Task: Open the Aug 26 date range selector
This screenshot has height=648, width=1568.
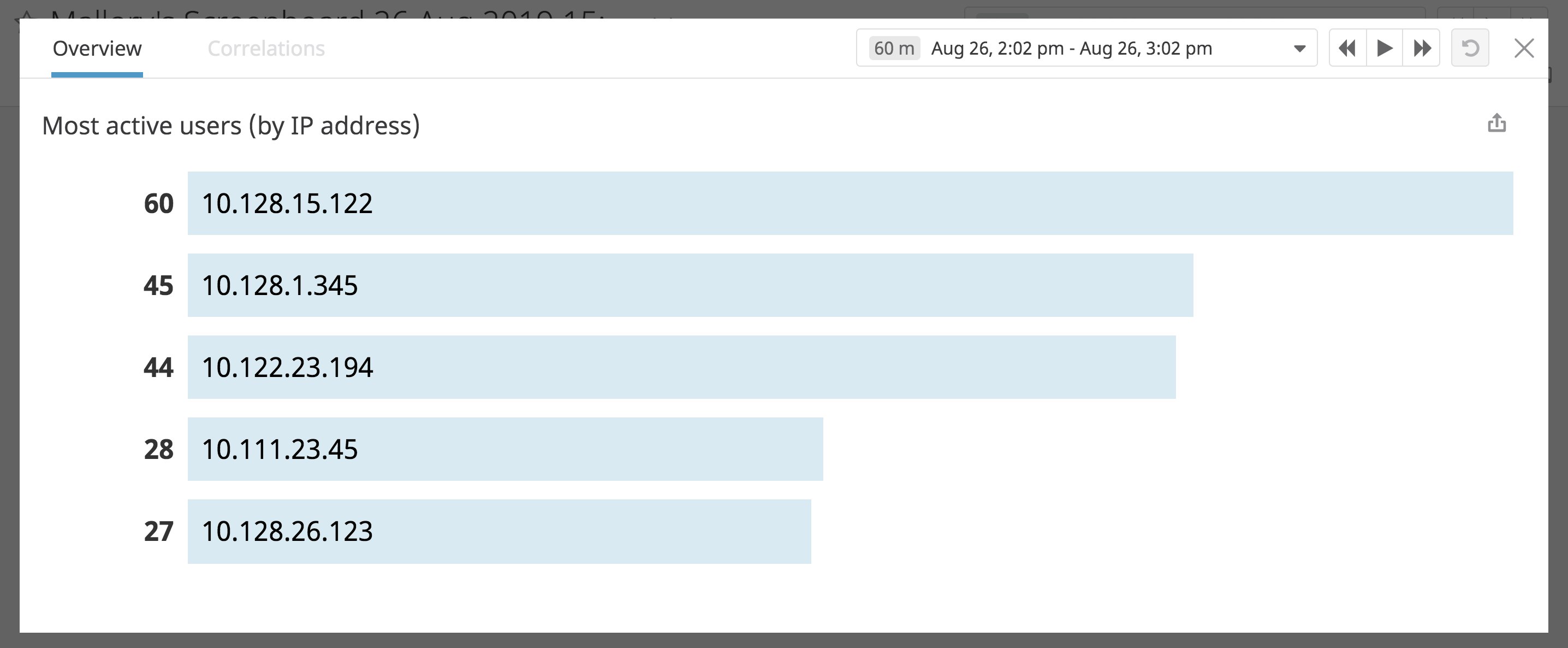Action: (1071, 48)
